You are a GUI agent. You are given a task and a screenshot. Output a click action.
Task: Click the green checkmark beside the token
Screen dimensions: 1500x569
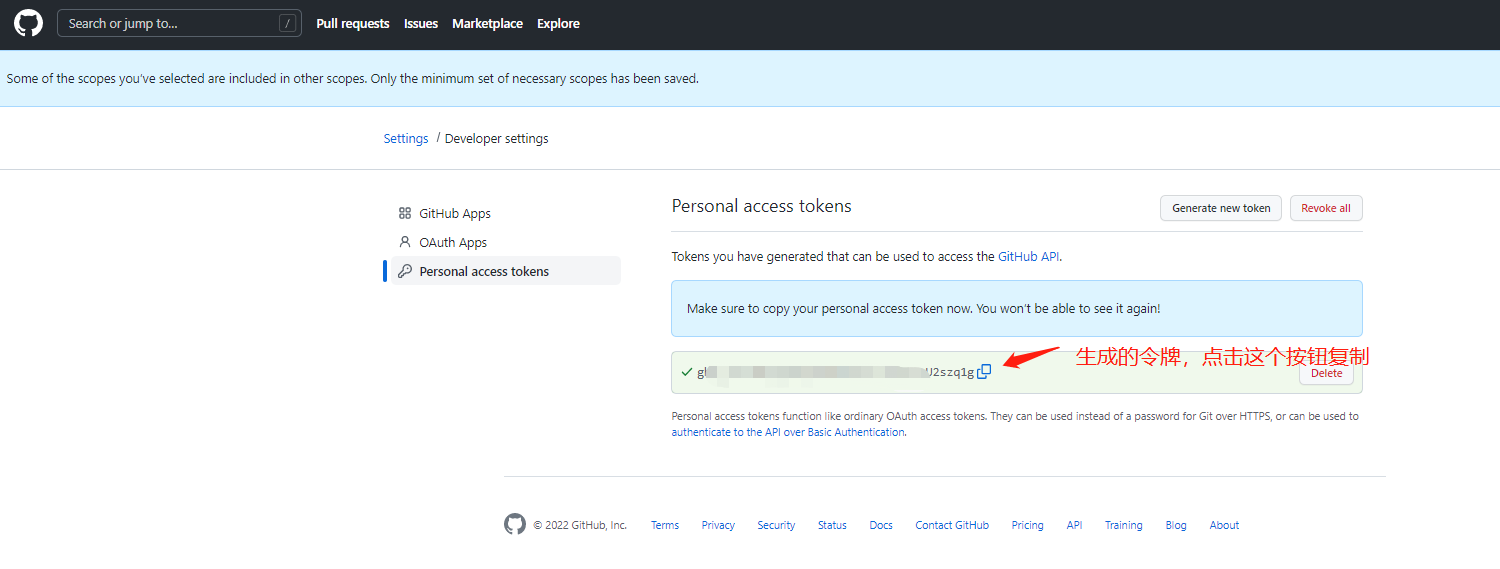coord(686,372)
